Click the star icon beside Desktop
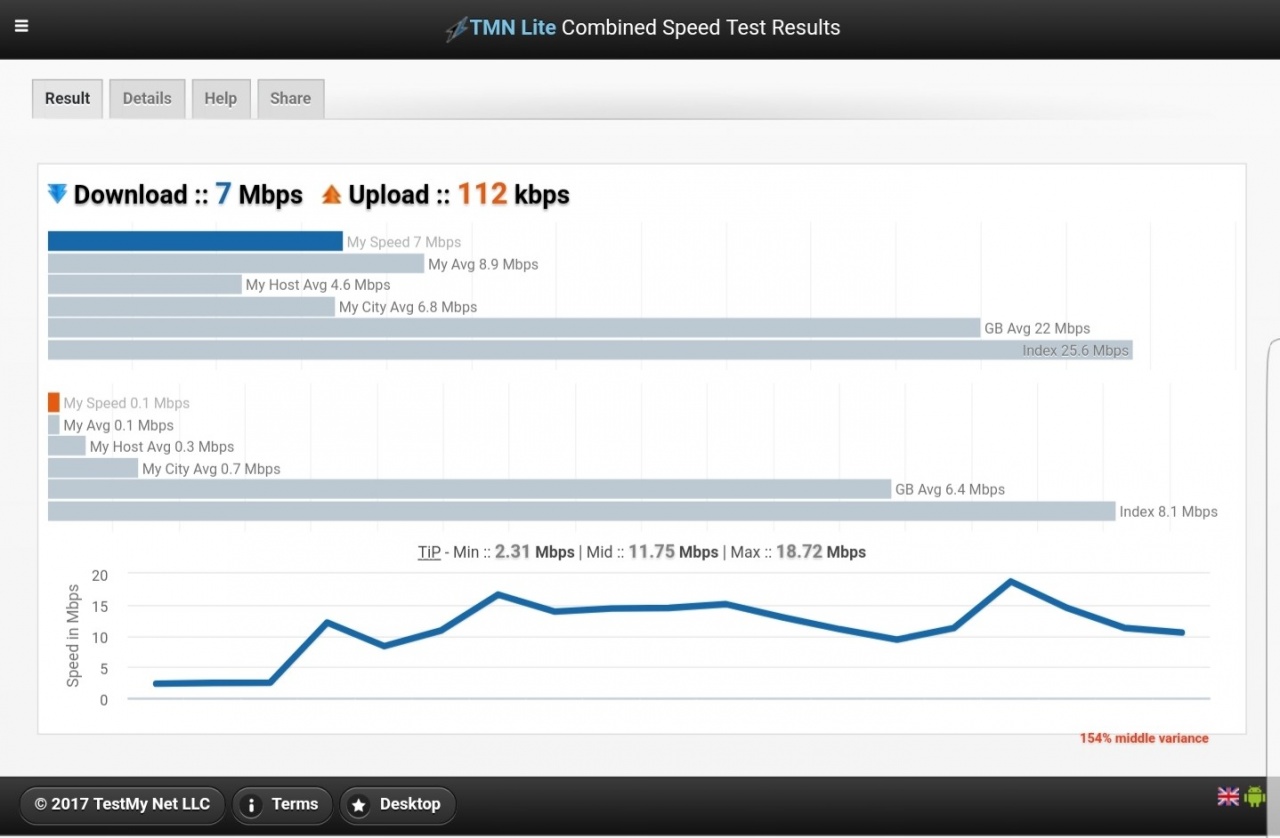Screen dimensions: 1280x838 (359, 805)
